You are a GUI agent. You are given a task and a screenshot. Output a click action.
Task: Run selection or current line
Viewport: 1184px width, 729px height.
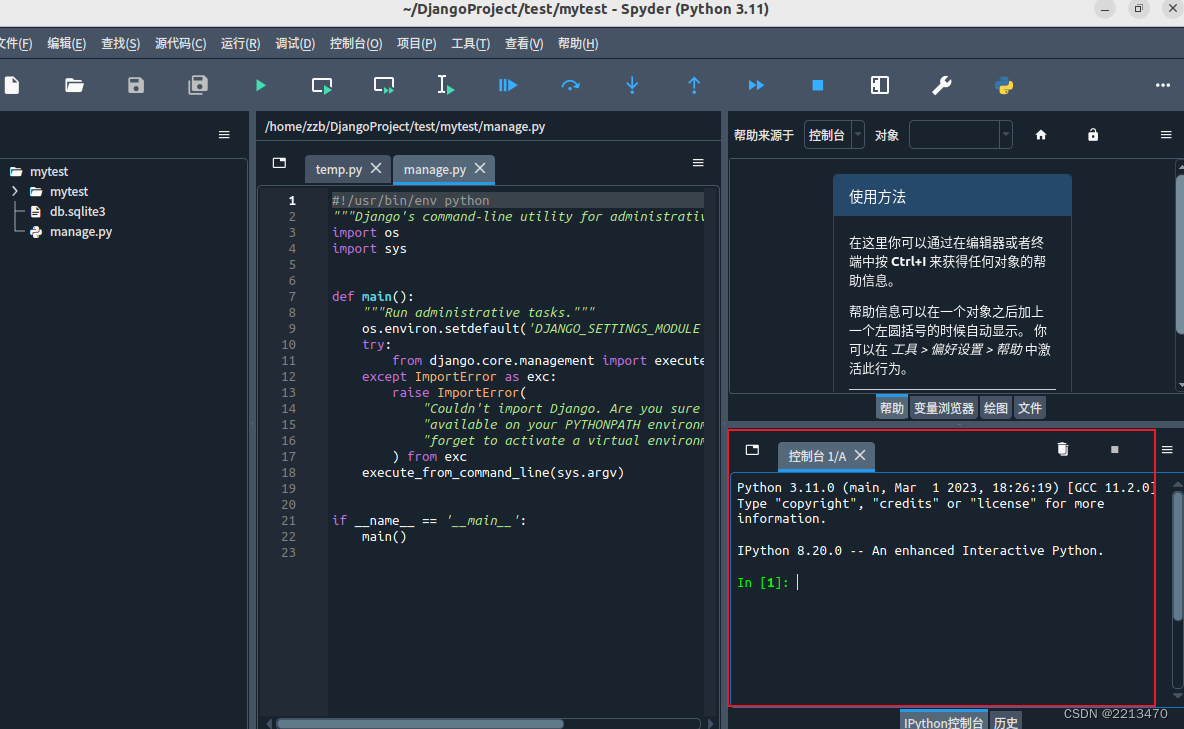(x=446, y=85)
